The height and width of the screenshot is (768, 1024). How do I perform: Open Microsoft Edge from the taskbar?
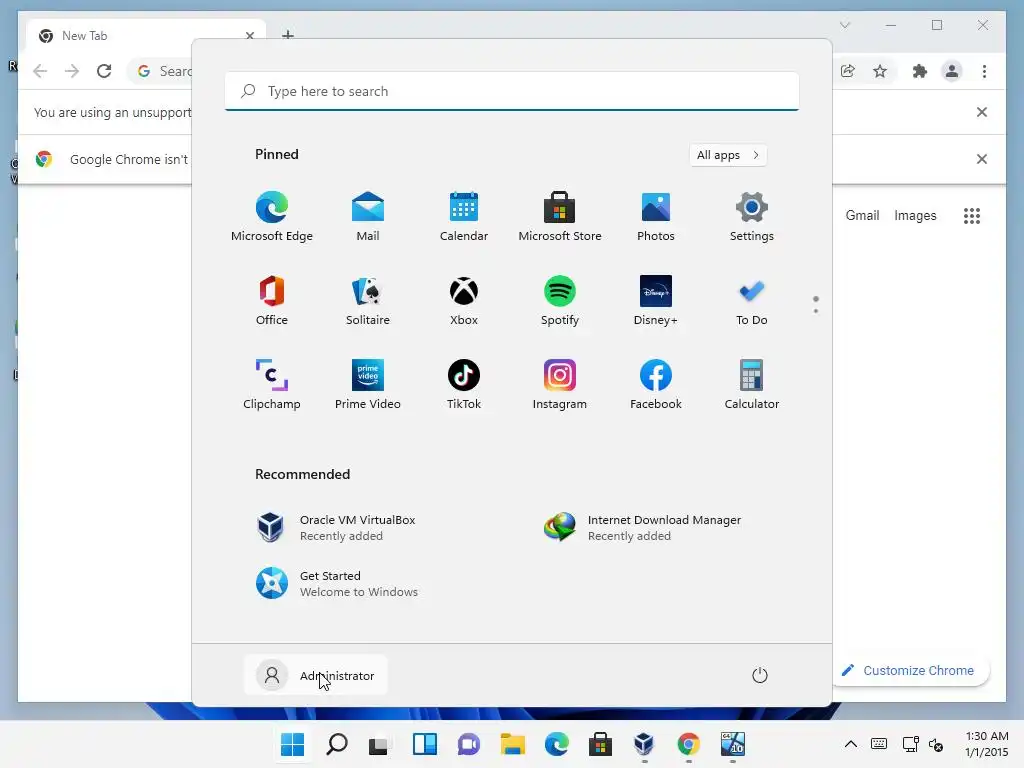(556, 744)
